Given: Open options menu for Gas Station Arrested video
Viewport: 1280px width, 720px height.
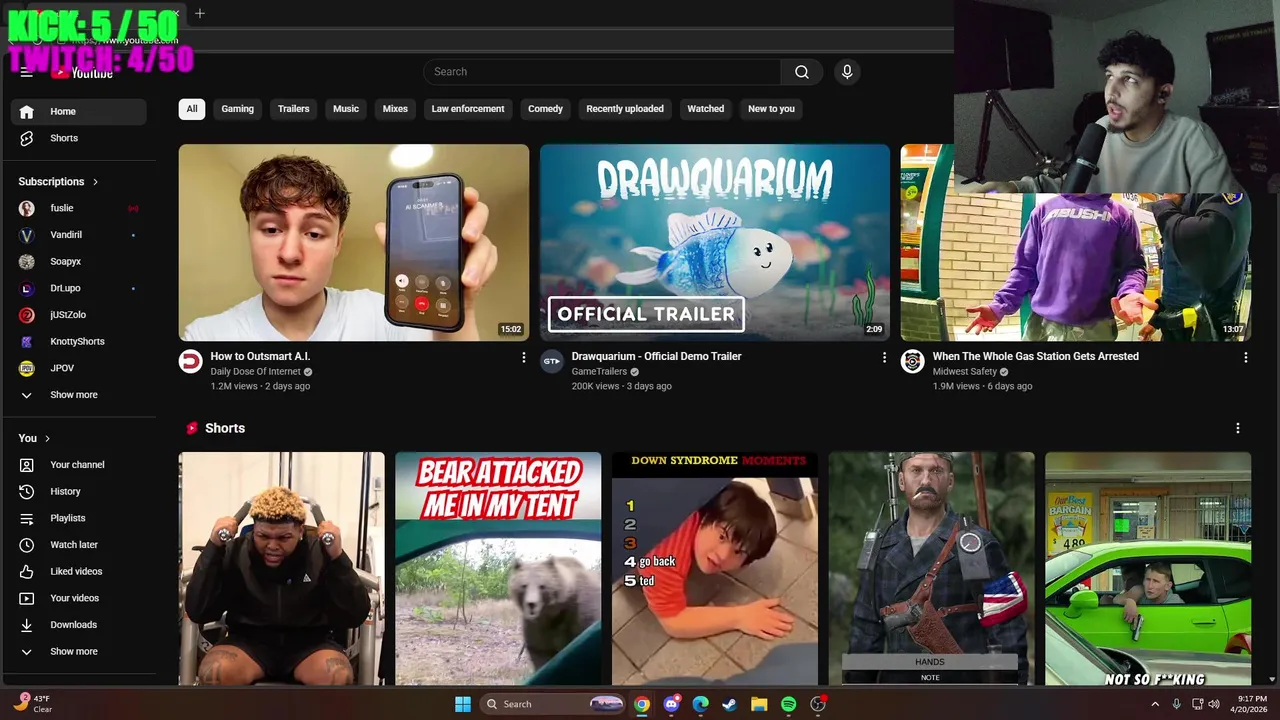Looking at the screenshot, I should pos(1245,357).
